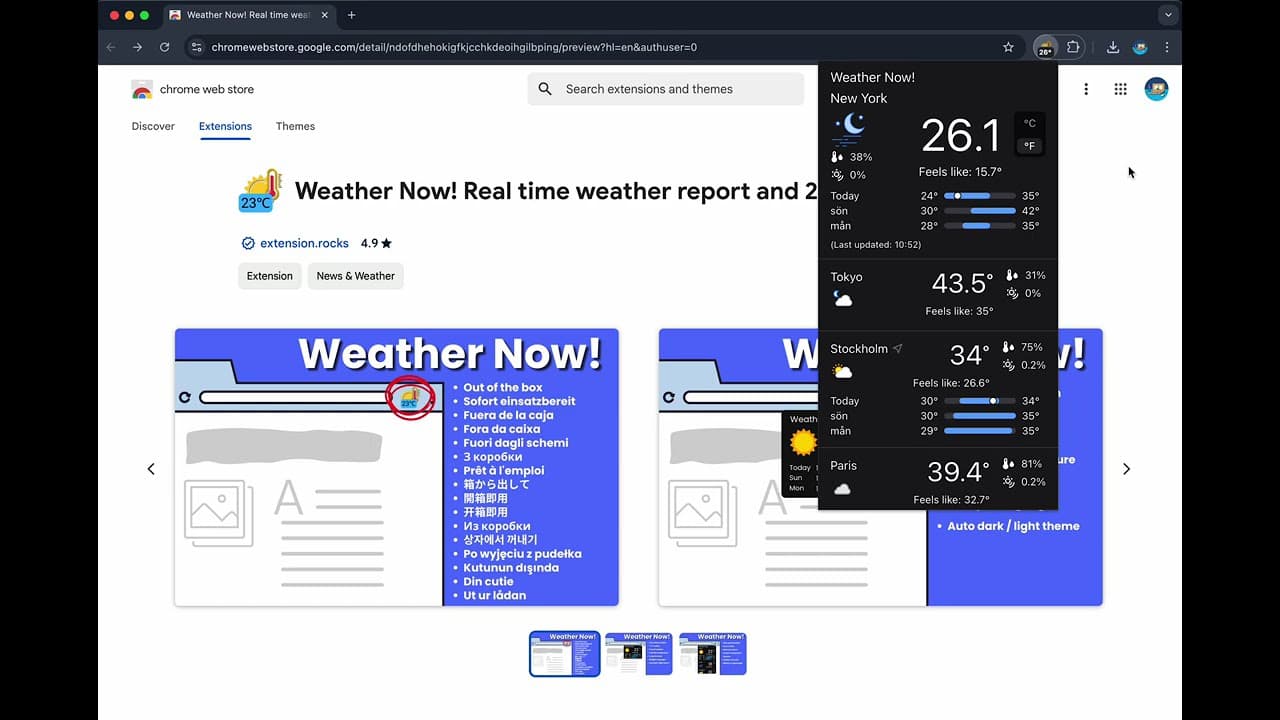The image size is (1280, 720).
Task: Click Last updated 10:52 text
Action: pos(876,245)
